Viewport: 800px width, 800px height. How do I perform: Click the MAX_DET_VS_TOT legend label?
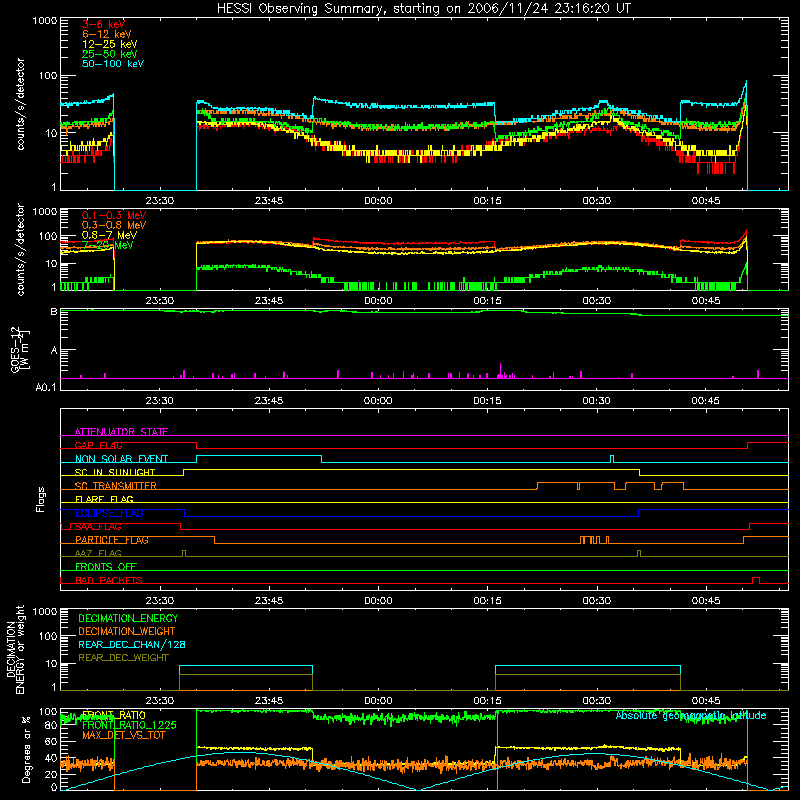123,735
